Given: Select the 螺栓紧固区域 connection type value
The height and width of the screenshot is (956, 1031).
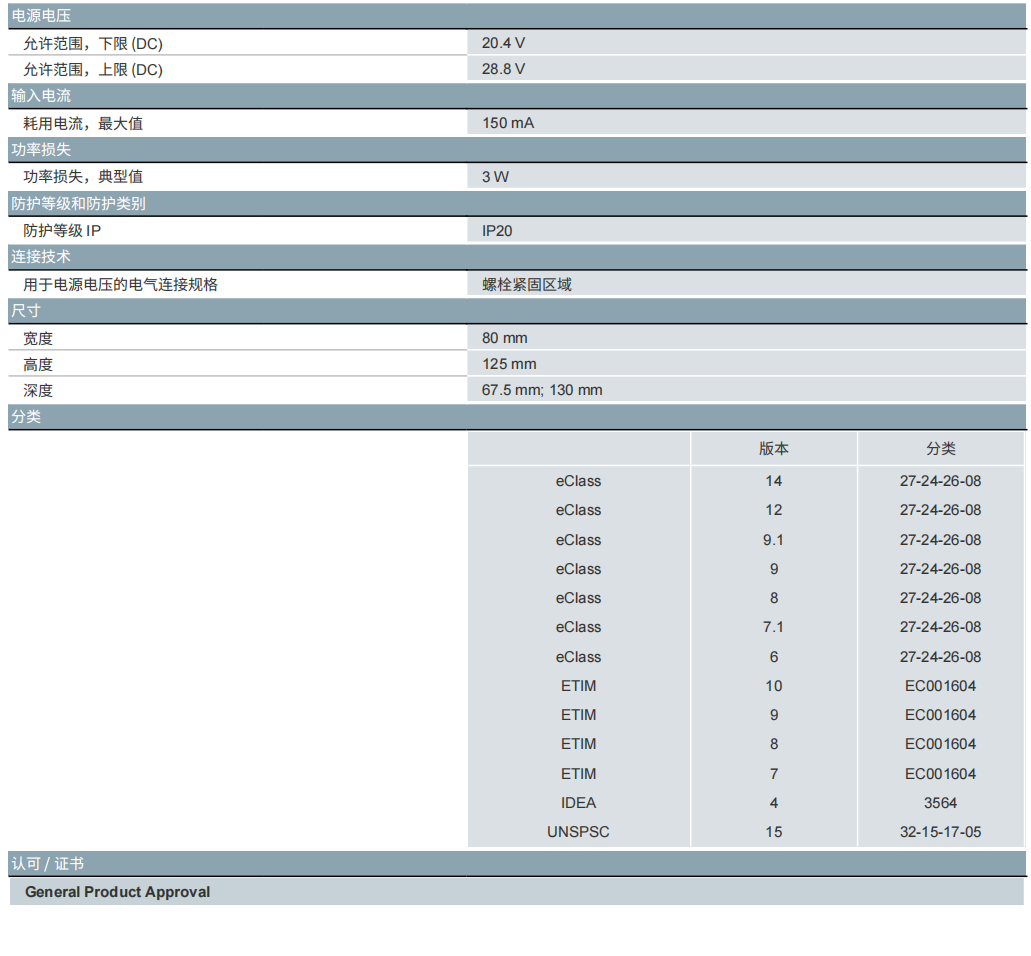Looking at the screenshot, I should [x=527, y=284].
